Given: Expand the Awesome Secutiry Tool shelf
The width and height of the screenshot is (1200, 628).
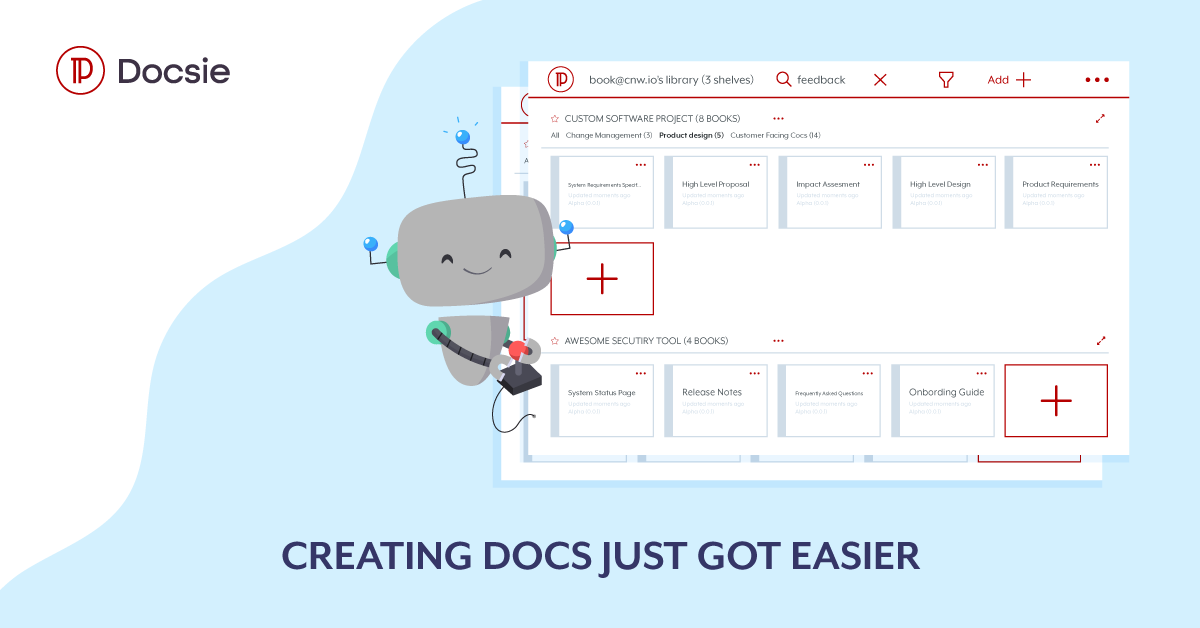Looking at the screenshot, I should [1100, 341].
